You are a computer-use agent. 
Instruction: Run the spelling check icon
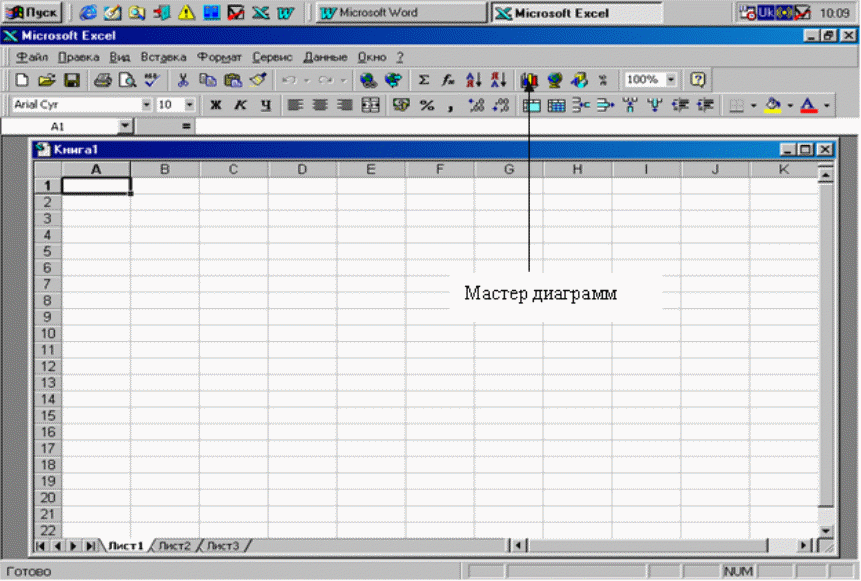[x=152, y=80]
